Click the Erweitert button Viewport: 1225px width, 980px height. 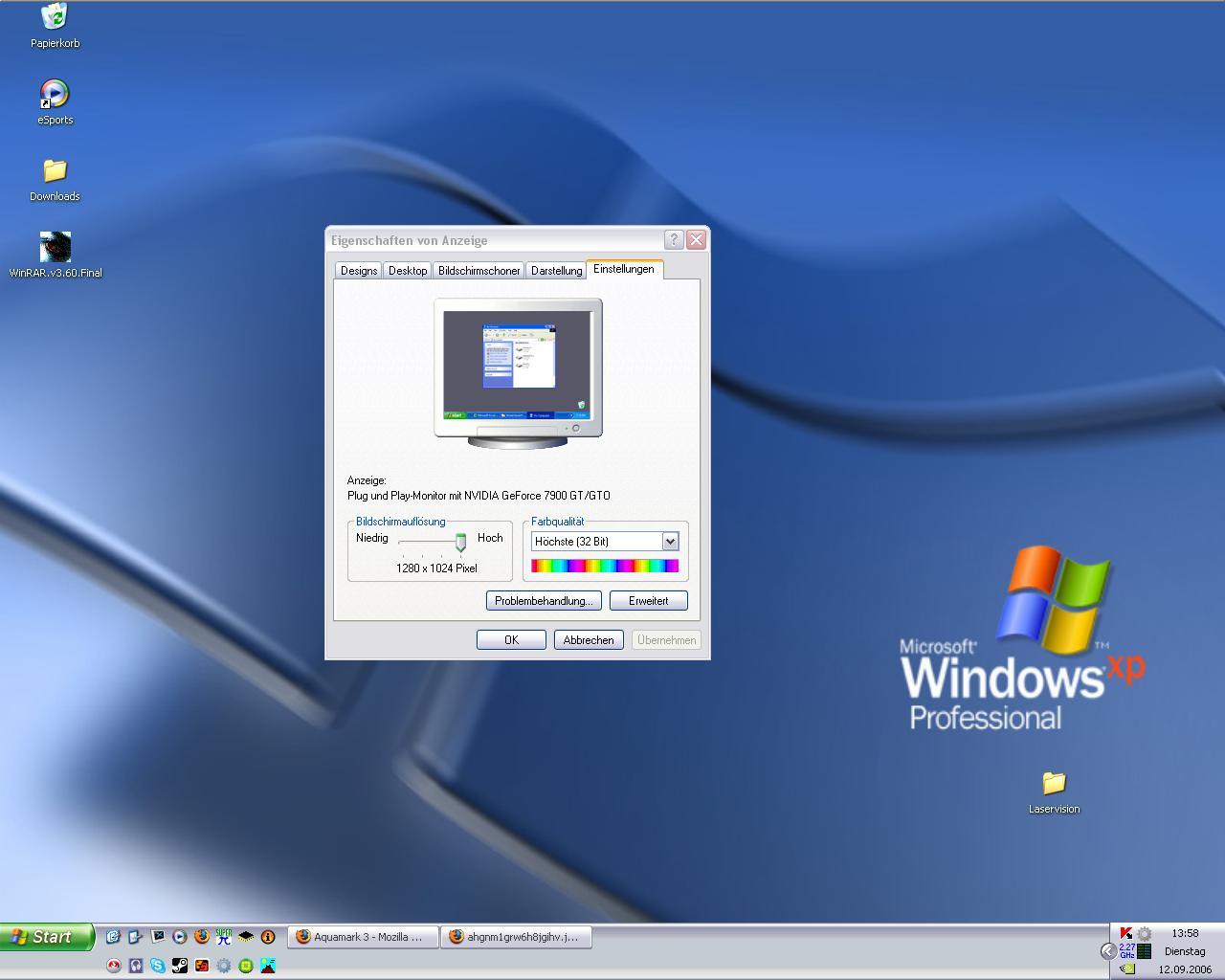tap(649, 601)
